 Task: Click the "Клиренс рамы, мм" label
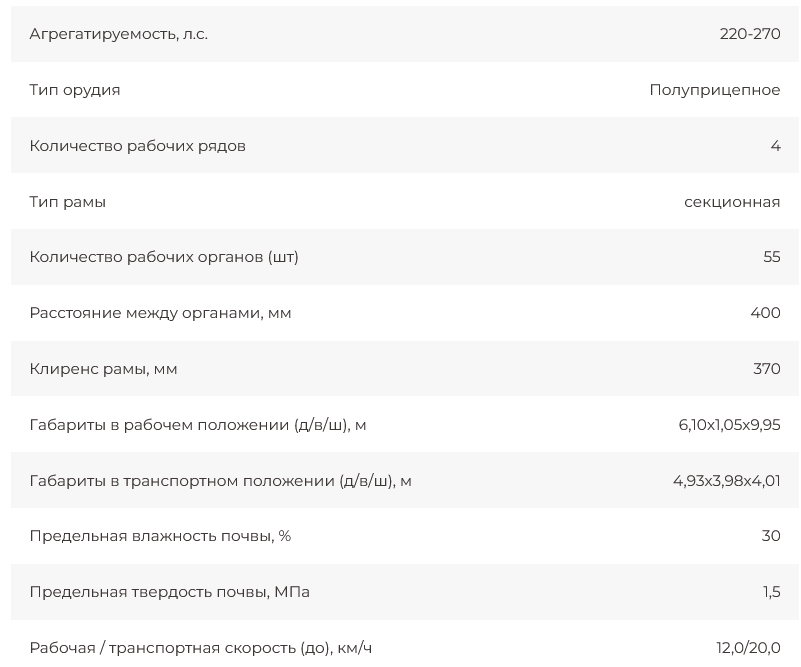103,369
